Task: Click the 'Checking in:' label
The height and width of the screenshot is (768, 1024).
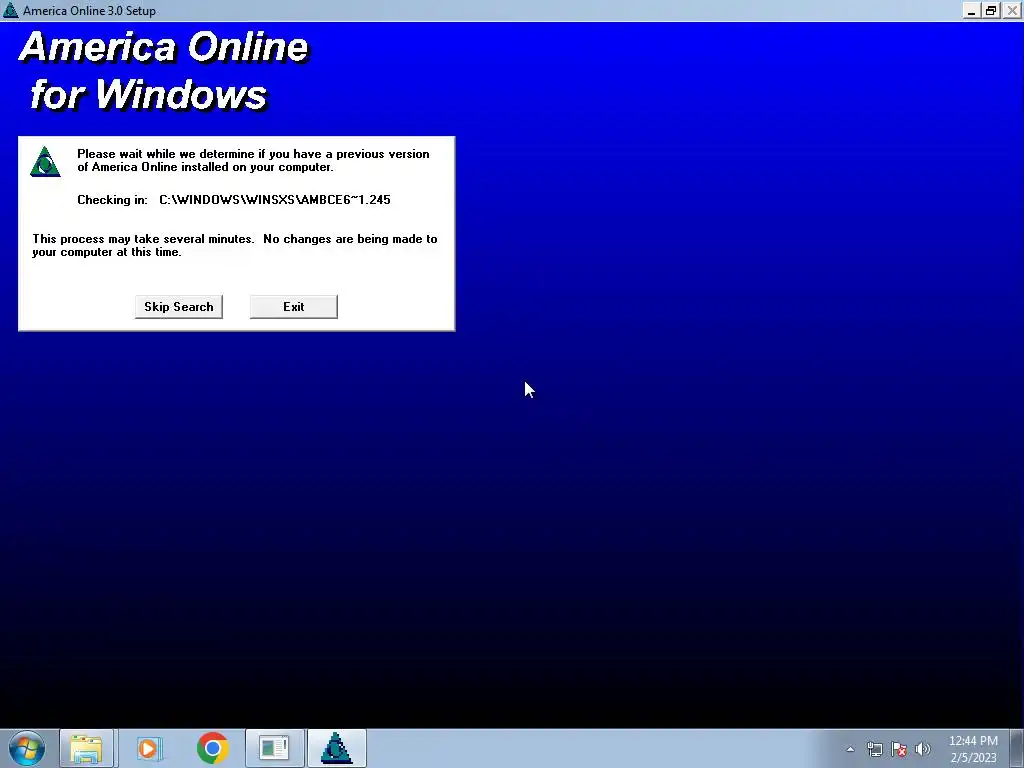Action: tap(112, 200)
